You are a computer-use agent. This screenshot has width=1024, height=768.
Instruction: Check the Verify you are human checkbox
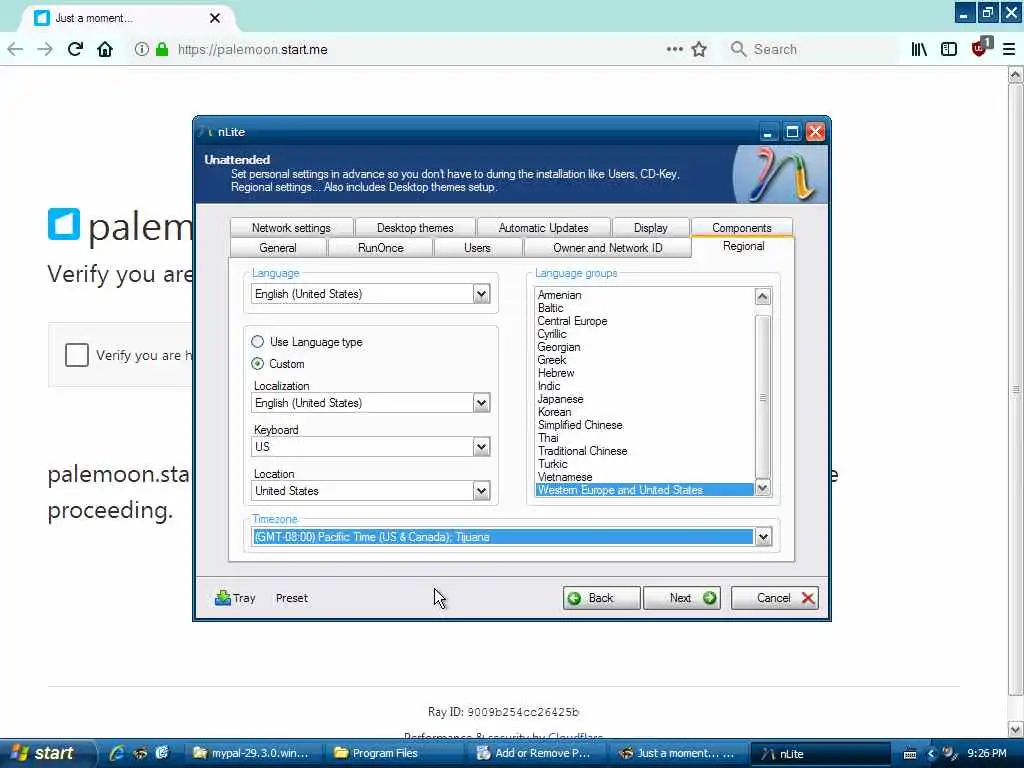point(76,355)
